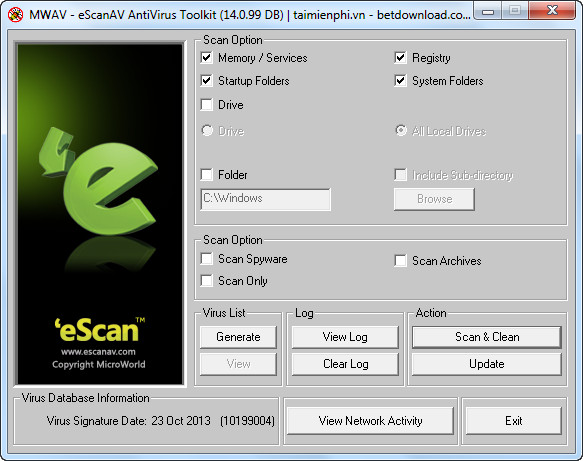Viewport: 583px width, 461px height.
Task: Select the Drive radio button
Action: (207, 130)
